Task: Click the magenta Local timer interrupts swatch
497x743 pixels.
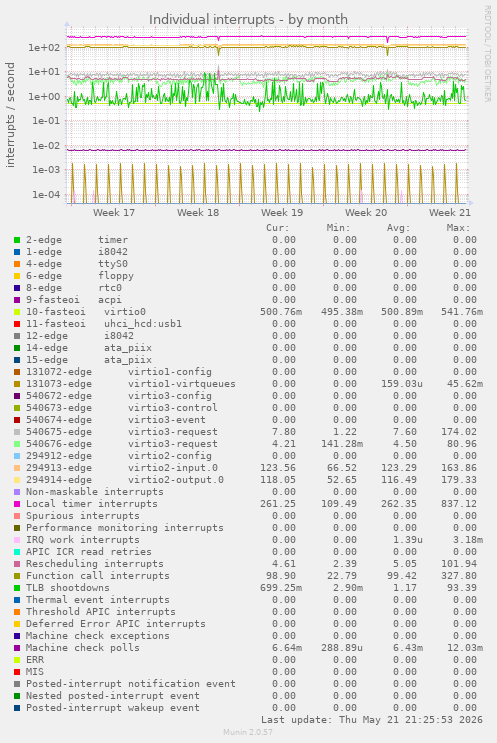Action: (x=17, y=504)
